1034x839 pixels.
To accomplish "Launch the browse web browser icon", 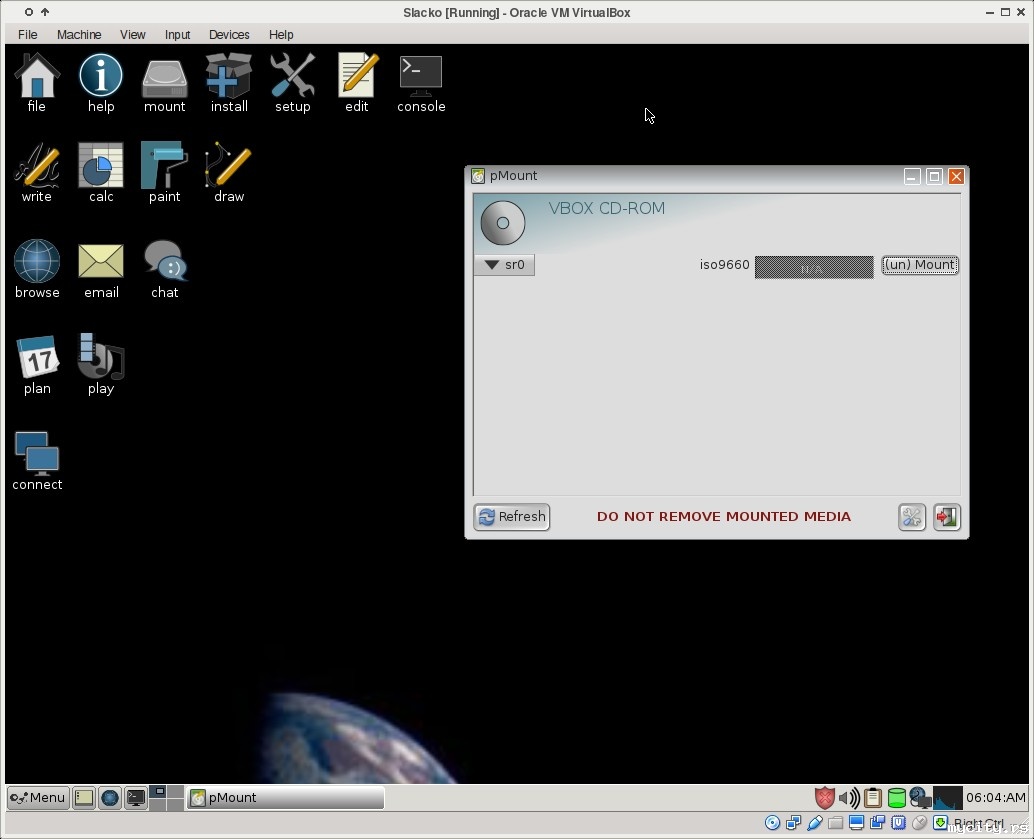I will 37,268.
